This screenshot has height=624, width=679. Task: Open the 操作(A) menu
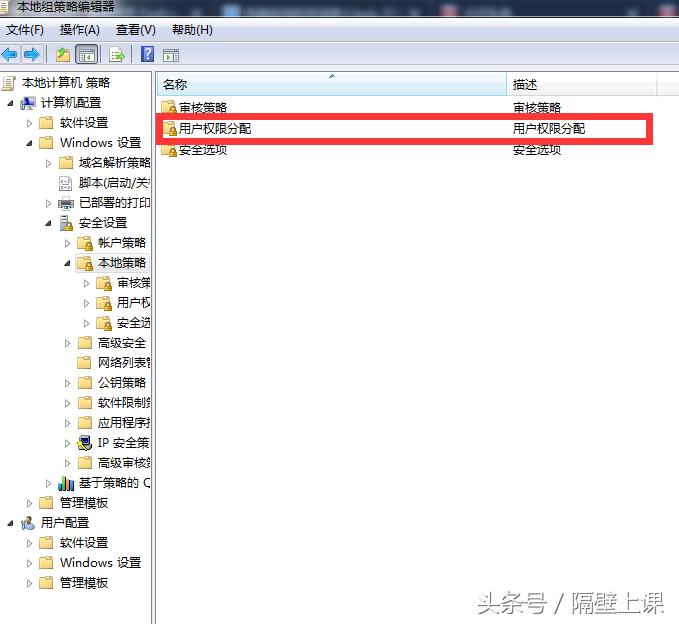(x=79, y=30)
